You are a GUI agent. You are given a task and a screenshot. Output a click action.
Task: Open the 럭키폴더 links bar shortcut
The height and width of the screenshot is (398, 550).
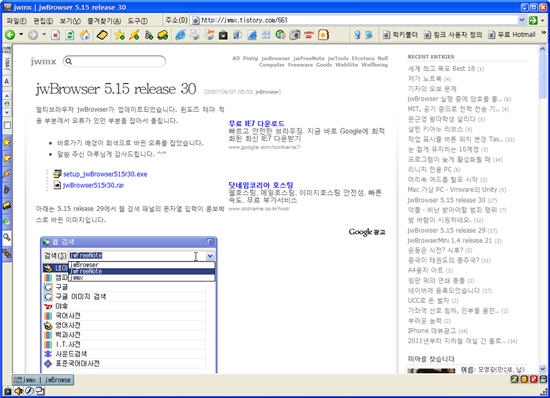tap(401, 35)
